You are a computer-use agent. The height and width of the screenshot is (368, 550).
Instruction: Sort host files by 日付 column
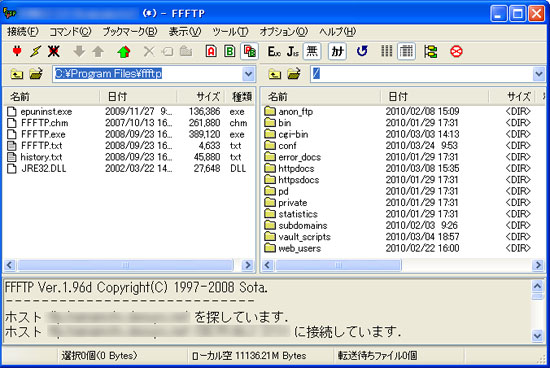pos(435,96)
